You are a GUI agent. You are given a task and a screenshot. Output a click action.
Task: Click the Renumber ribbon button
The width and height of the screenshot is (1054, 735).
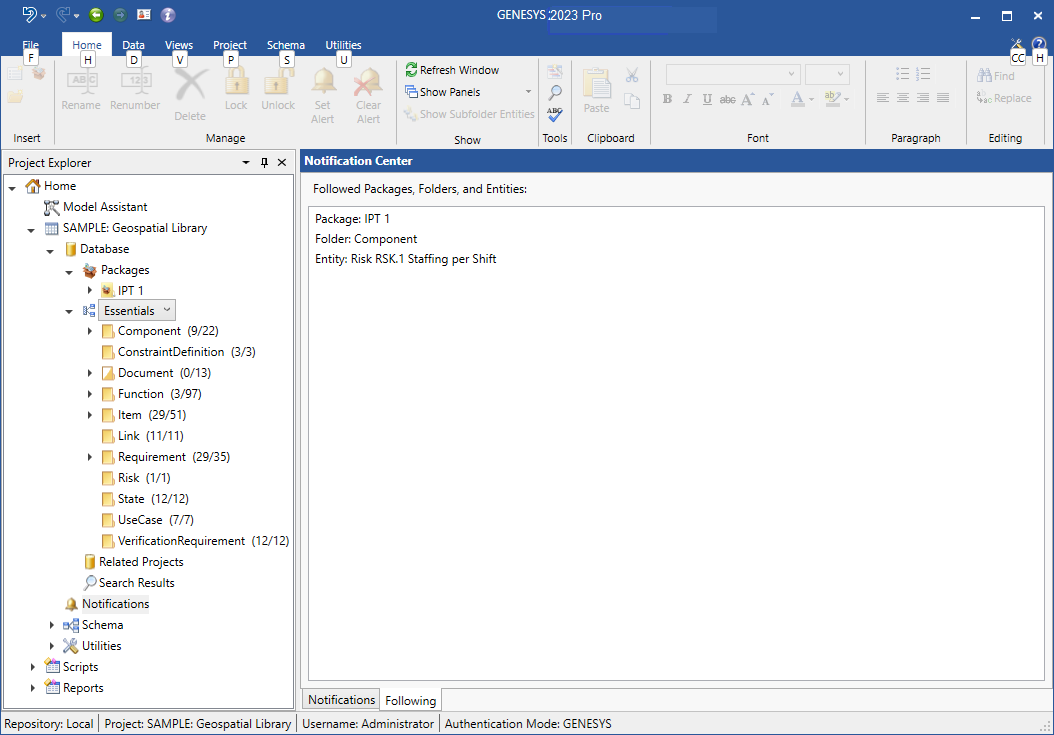(134, 89)
